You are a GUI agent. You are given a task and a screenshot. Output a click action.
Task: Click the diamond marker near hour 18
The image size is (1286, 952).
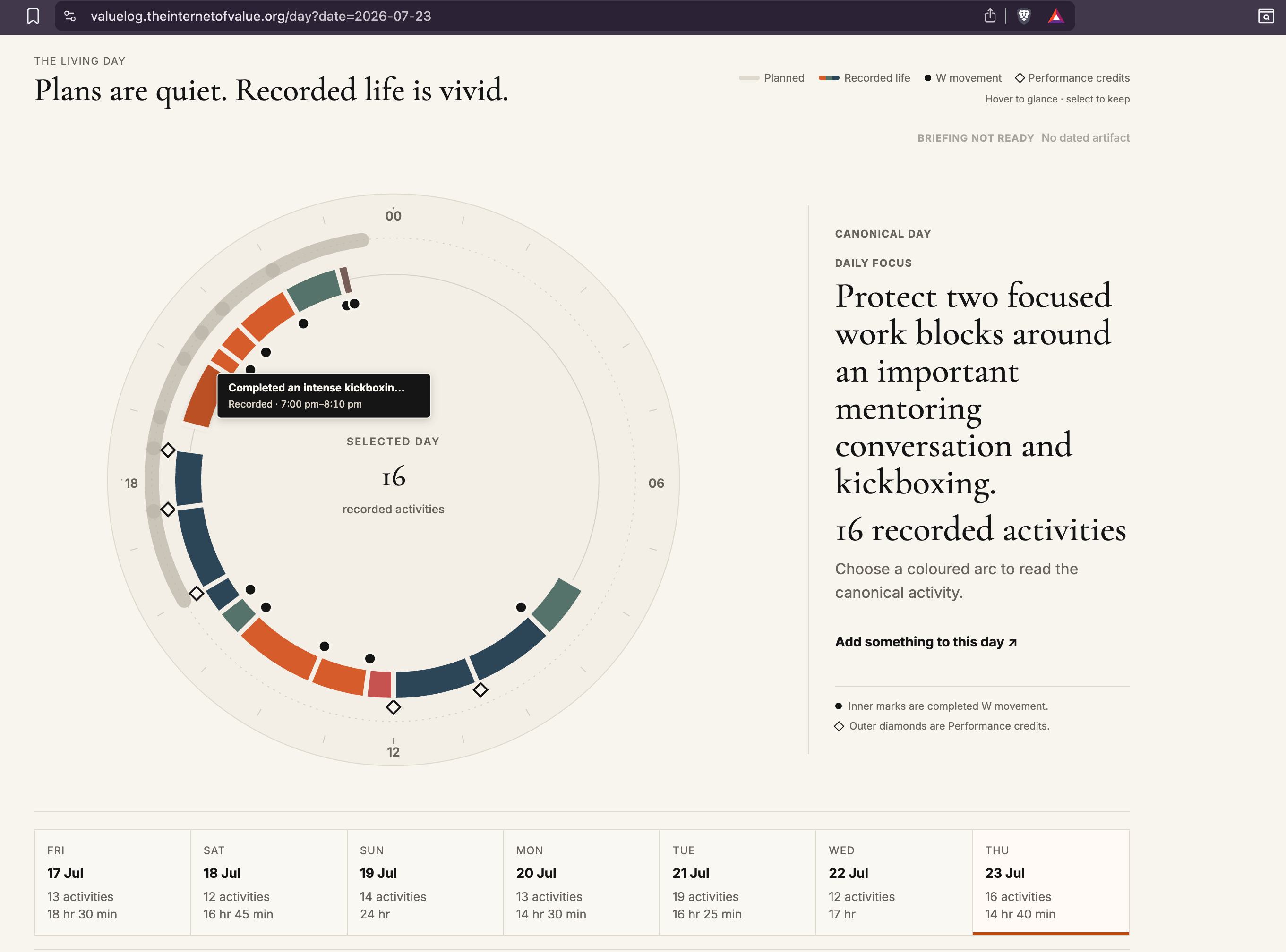(x=168, y=509)
